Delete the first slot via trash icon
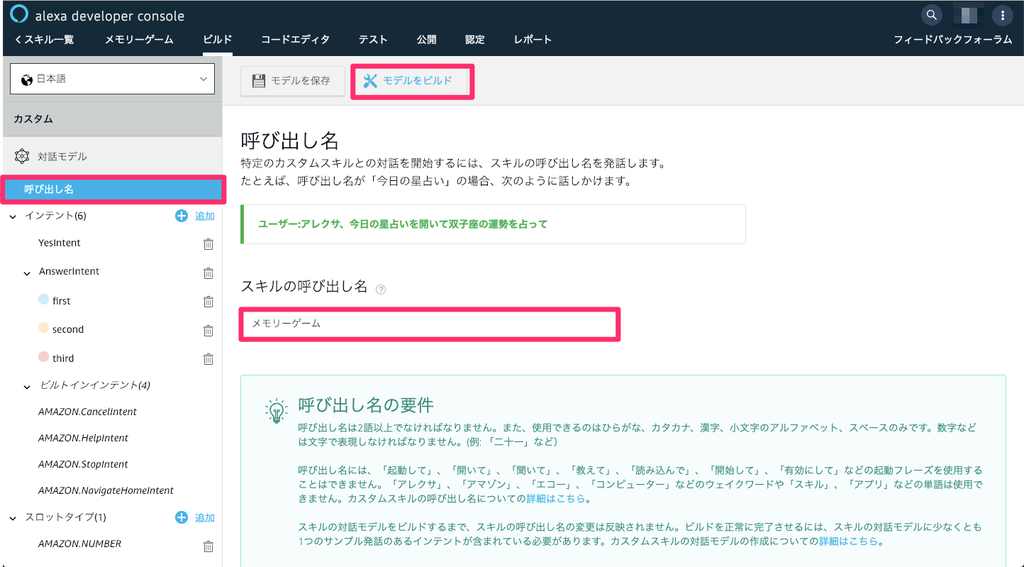The image size is (1024, 567). point(208,301)
